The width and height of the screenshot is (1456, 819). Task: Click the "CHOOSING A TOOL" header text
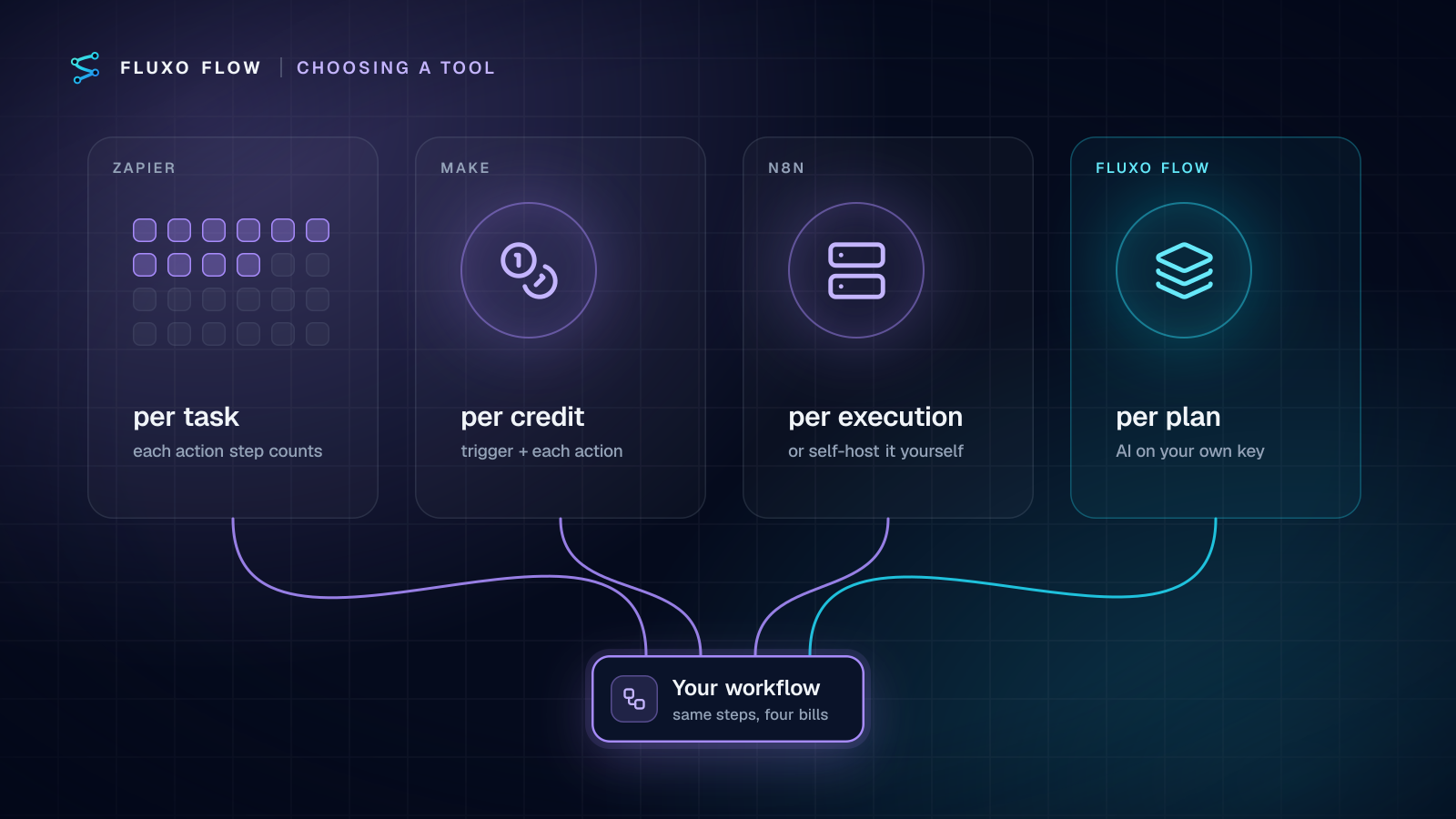(x=396, y=68)
